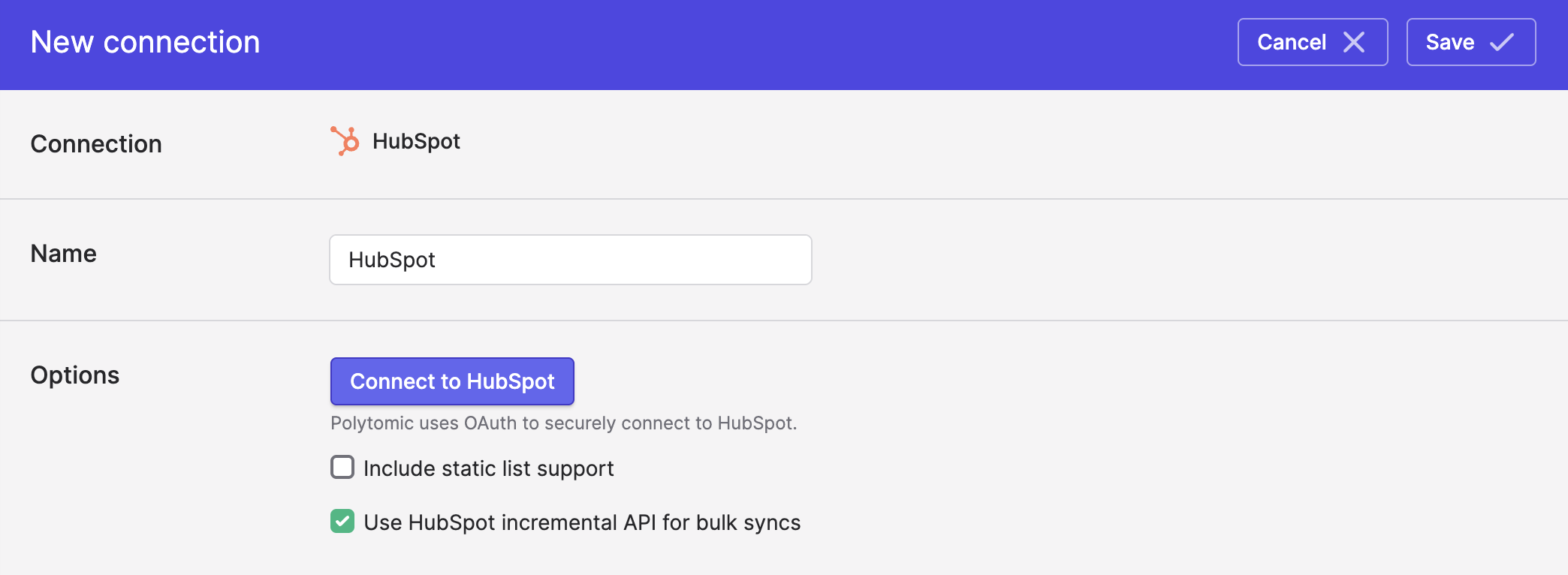Click the orange HubSpot sprocket logo

point(345,141)
